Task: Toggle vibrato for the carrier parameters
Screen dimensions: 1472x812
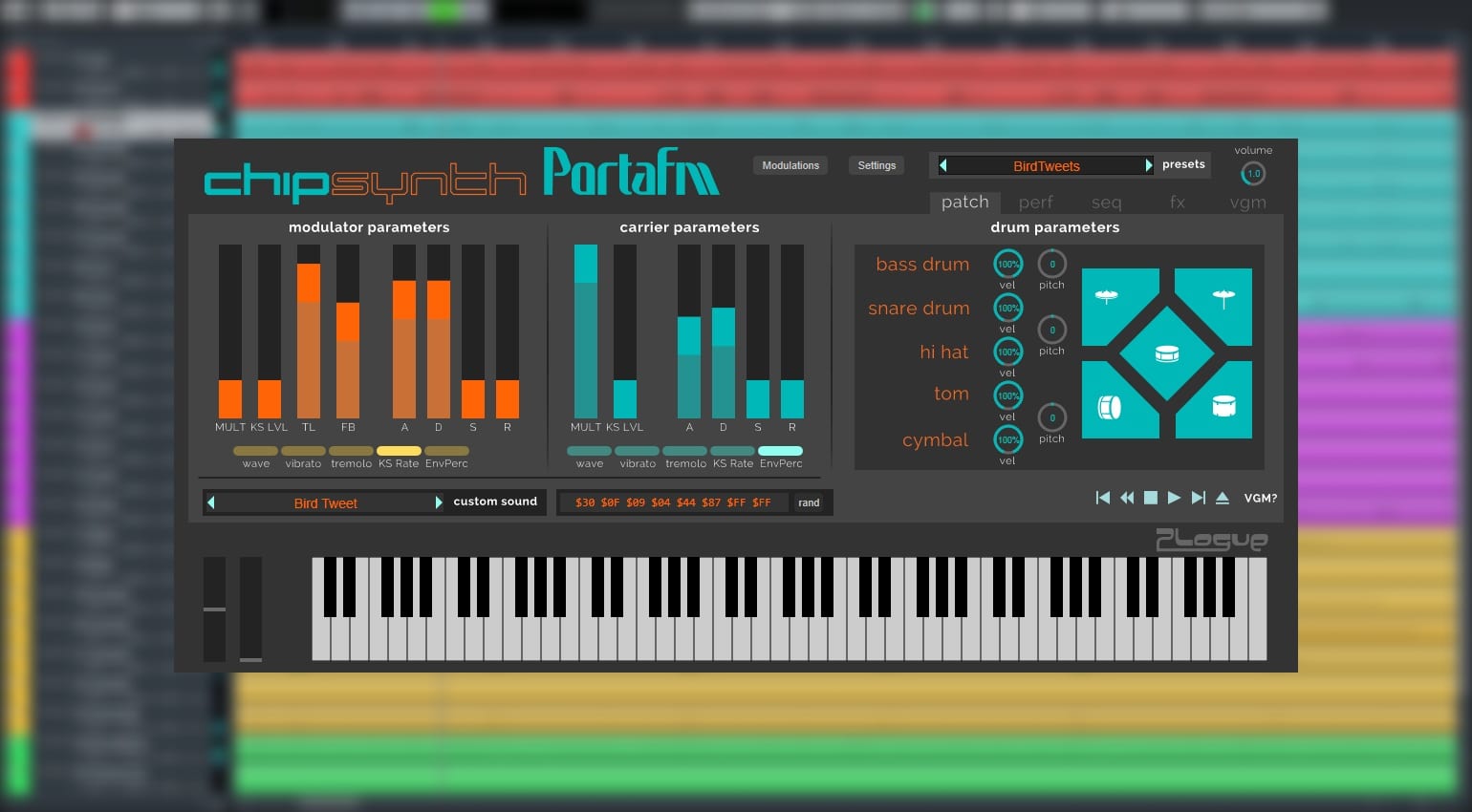Action: (637, 450)
